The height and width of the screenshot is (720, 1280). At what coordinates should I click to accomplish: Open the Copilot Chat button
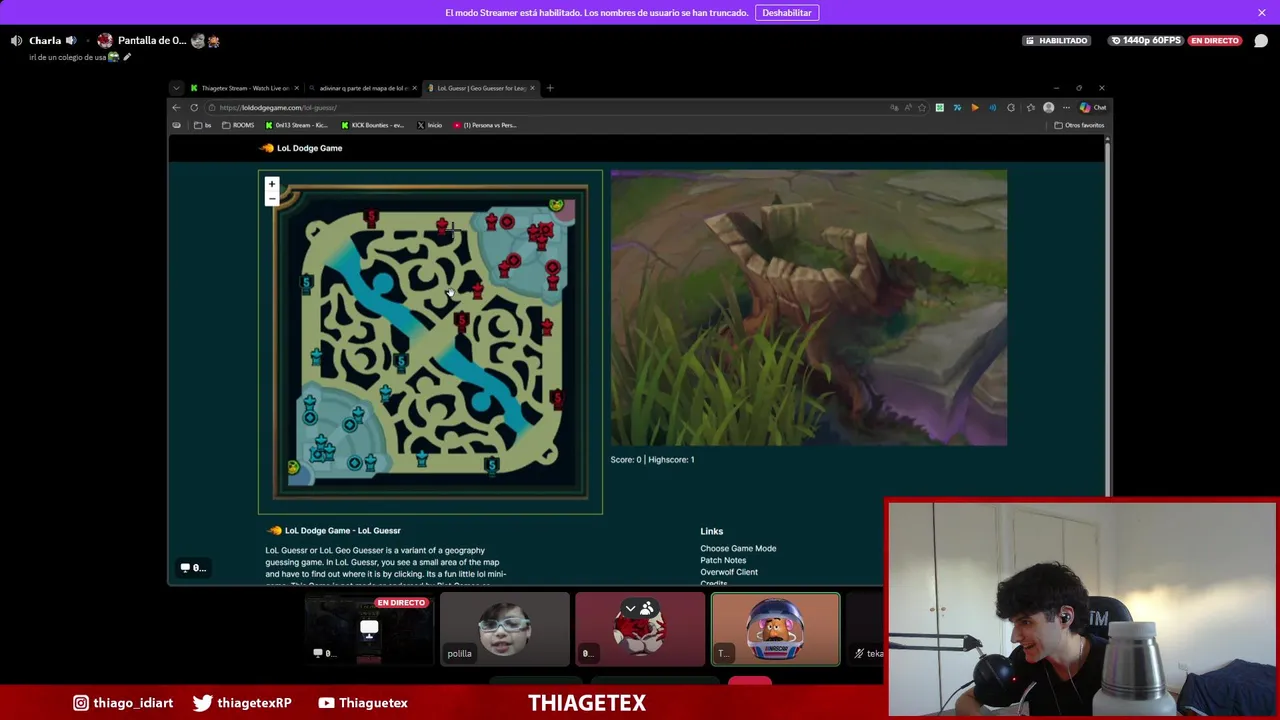1093,107
